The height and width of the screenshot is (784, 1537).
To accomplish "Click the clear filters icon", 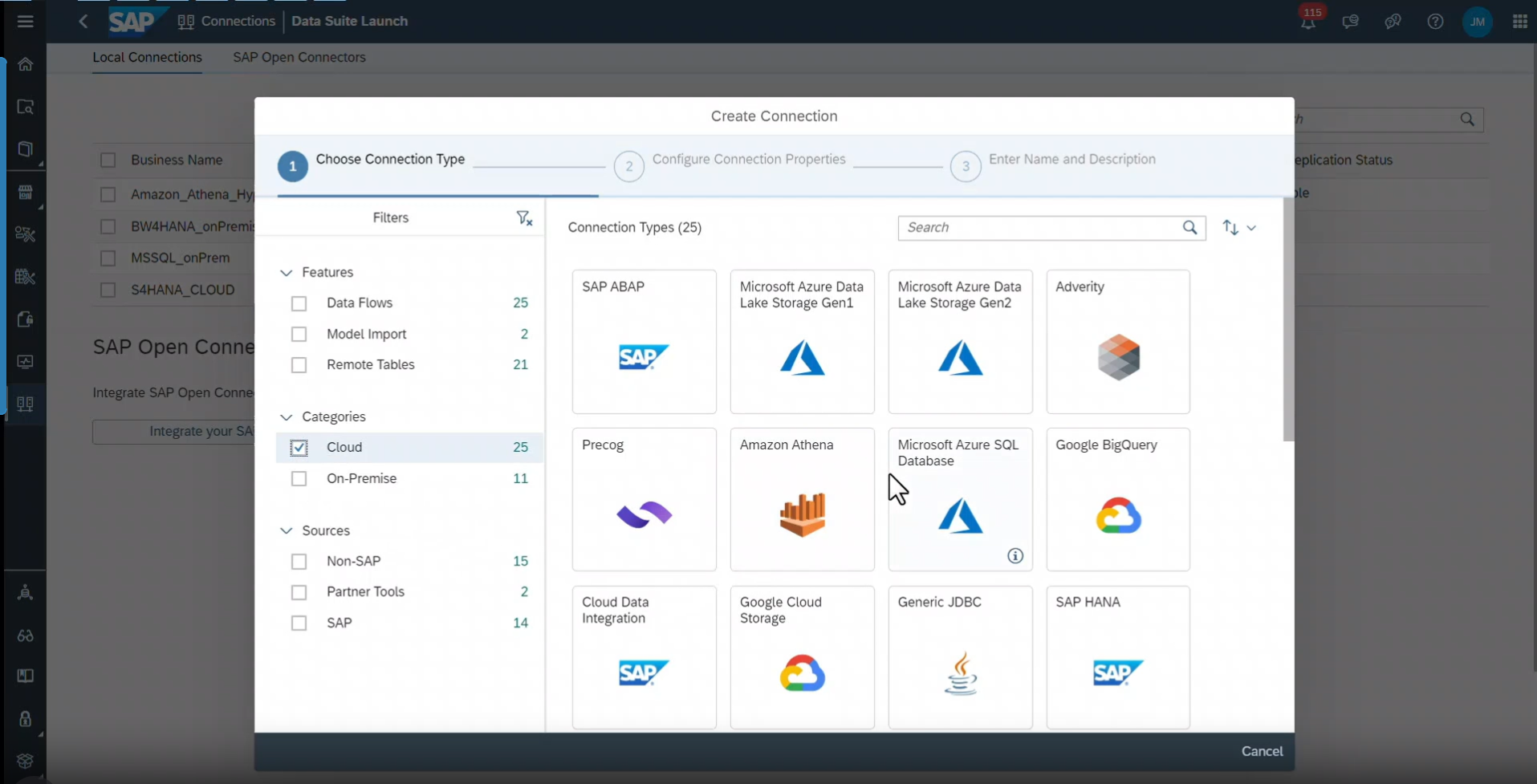I will (524, 218).
